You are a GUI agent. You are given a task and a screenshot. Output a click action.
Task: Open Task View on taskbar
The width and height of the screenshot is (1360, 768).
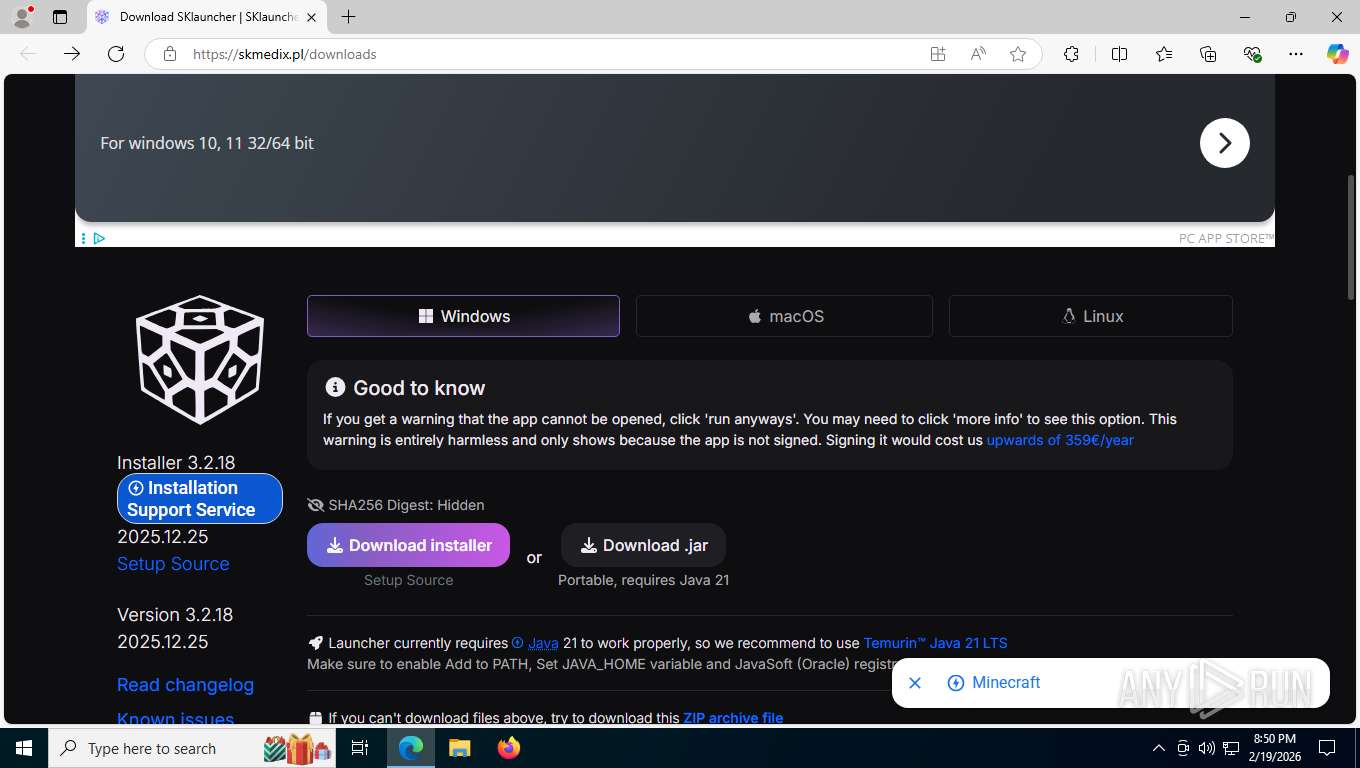click(x=360, y=748)
